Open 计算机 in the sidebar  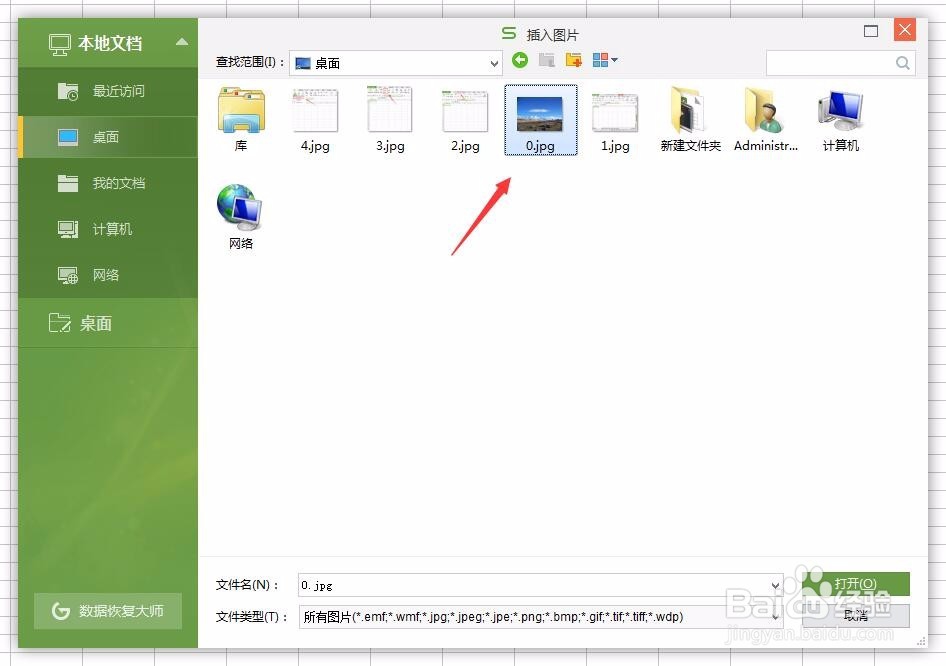[x=109, y=229]
